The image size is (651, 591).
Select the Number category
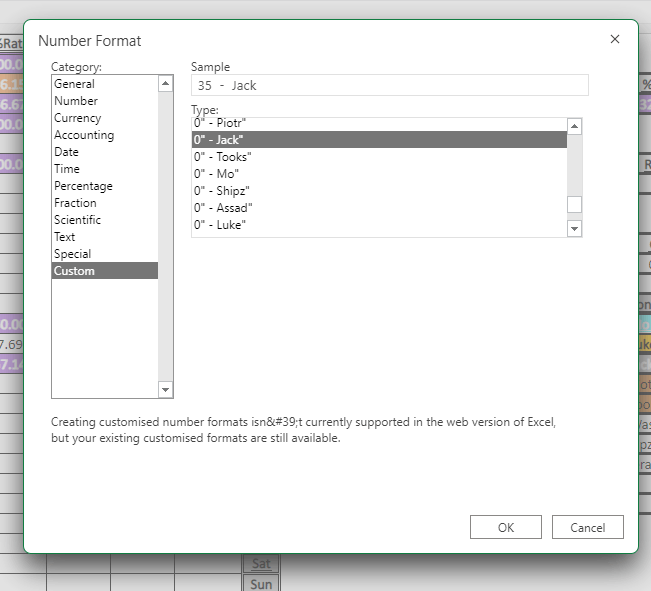105,101
